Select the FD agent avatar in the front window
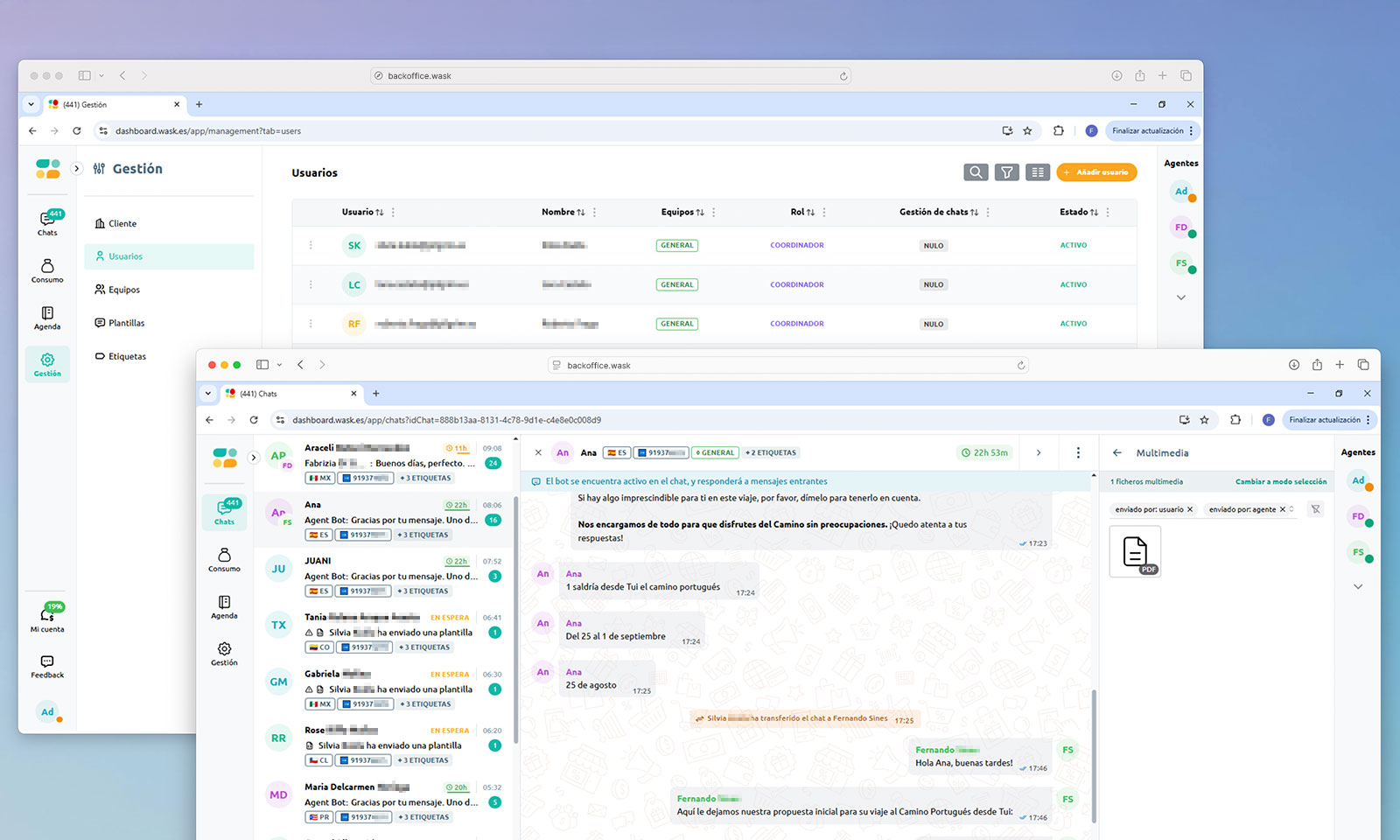Viewport: 1400px width, 840px height. [x=1358, y=516]
